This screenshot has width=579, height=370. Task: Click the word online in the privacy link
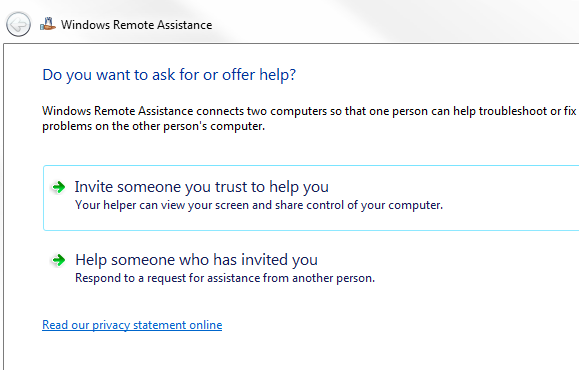205,325
